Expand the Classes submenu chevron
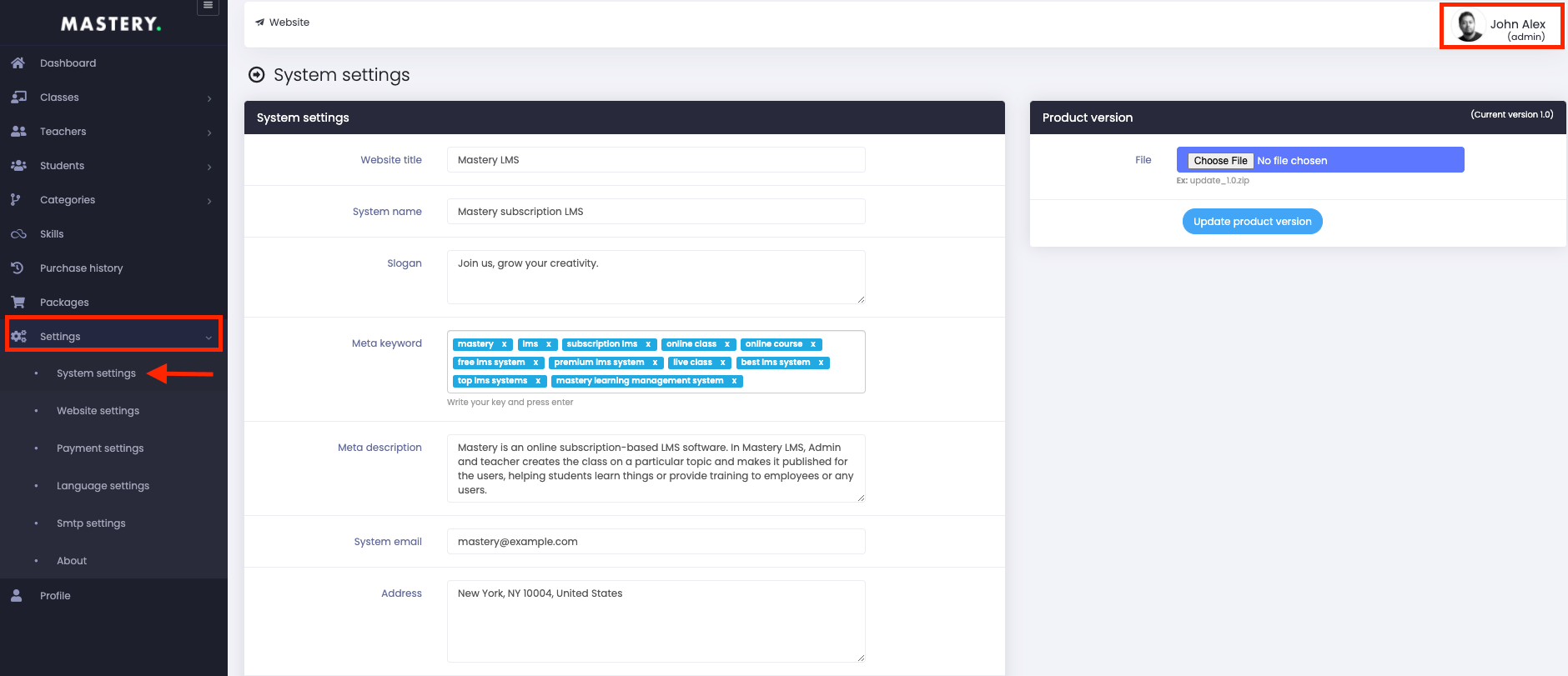This screenshot has width=1568, height=676. (x=209, y=98)
